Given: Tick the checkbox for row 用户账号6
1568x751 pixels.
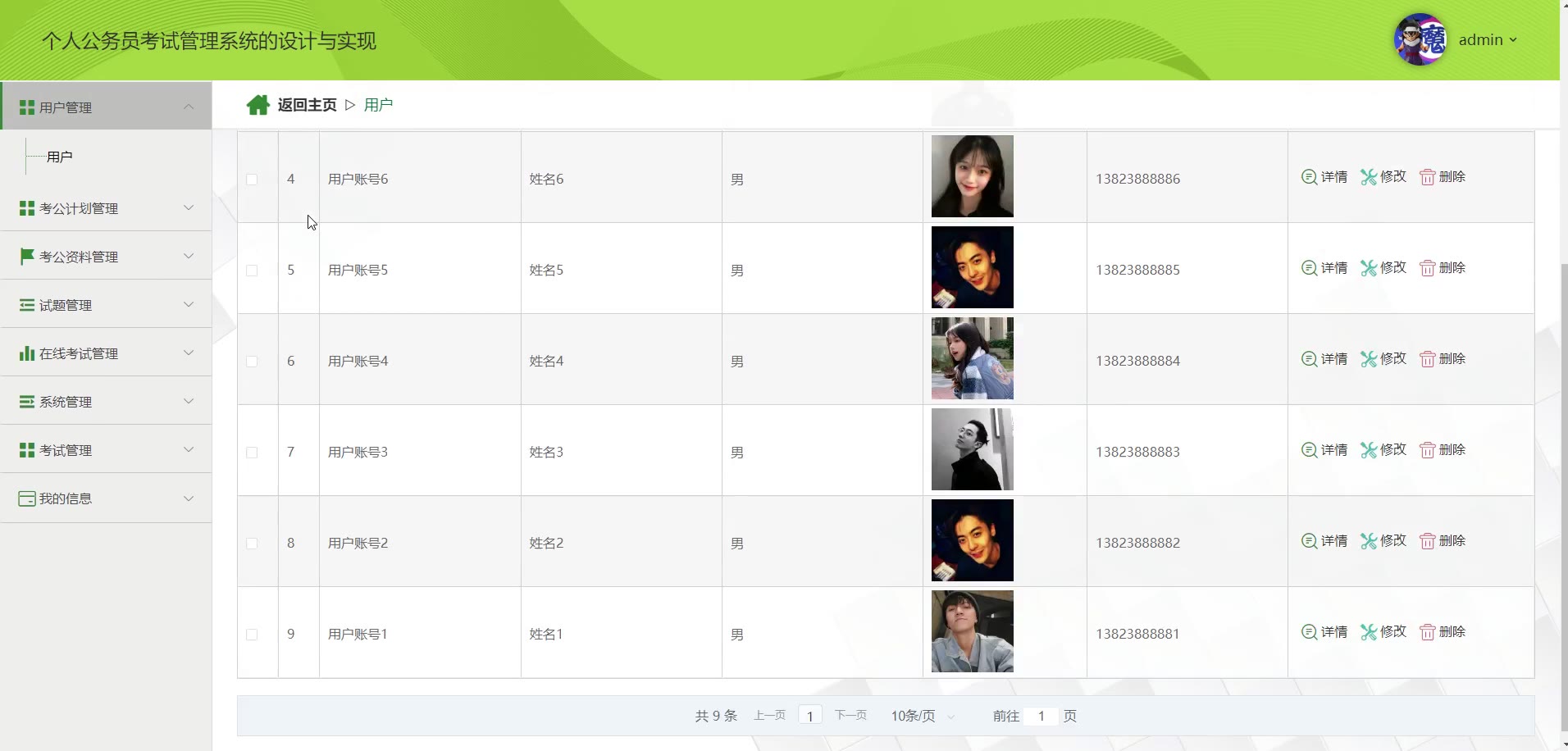Looking at the screenshot, I should (x=252, y=180).
